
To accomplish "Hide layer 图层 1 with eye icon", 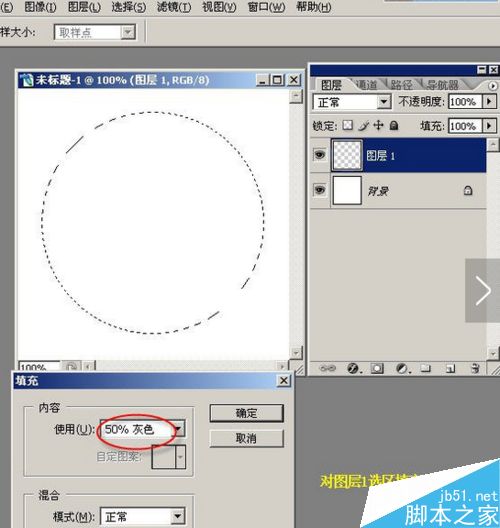I will point(320,155).
